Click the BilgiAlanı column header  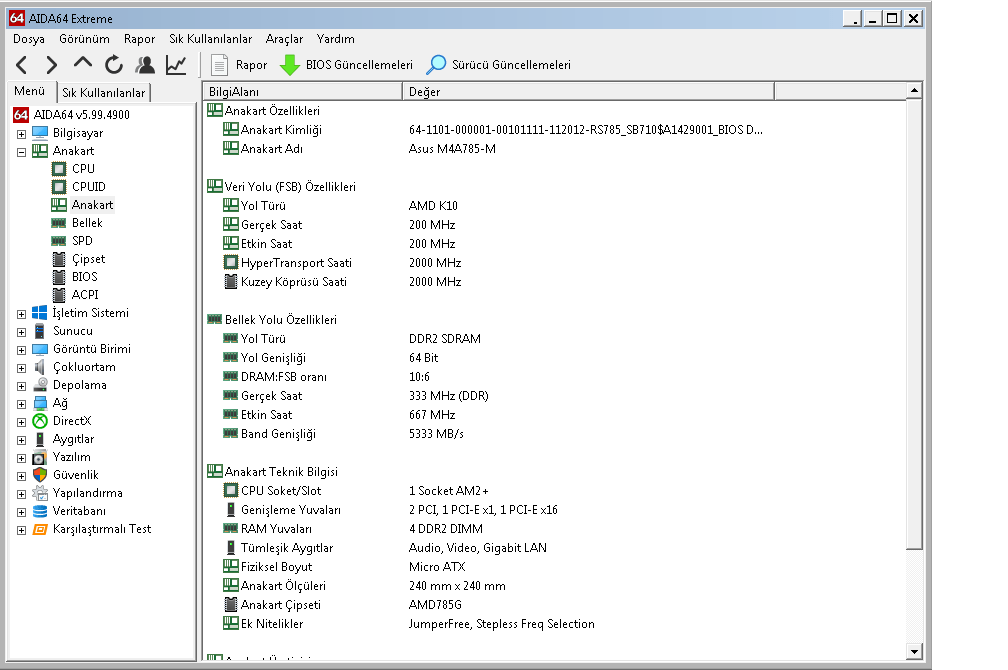click(x=302, y=91)
